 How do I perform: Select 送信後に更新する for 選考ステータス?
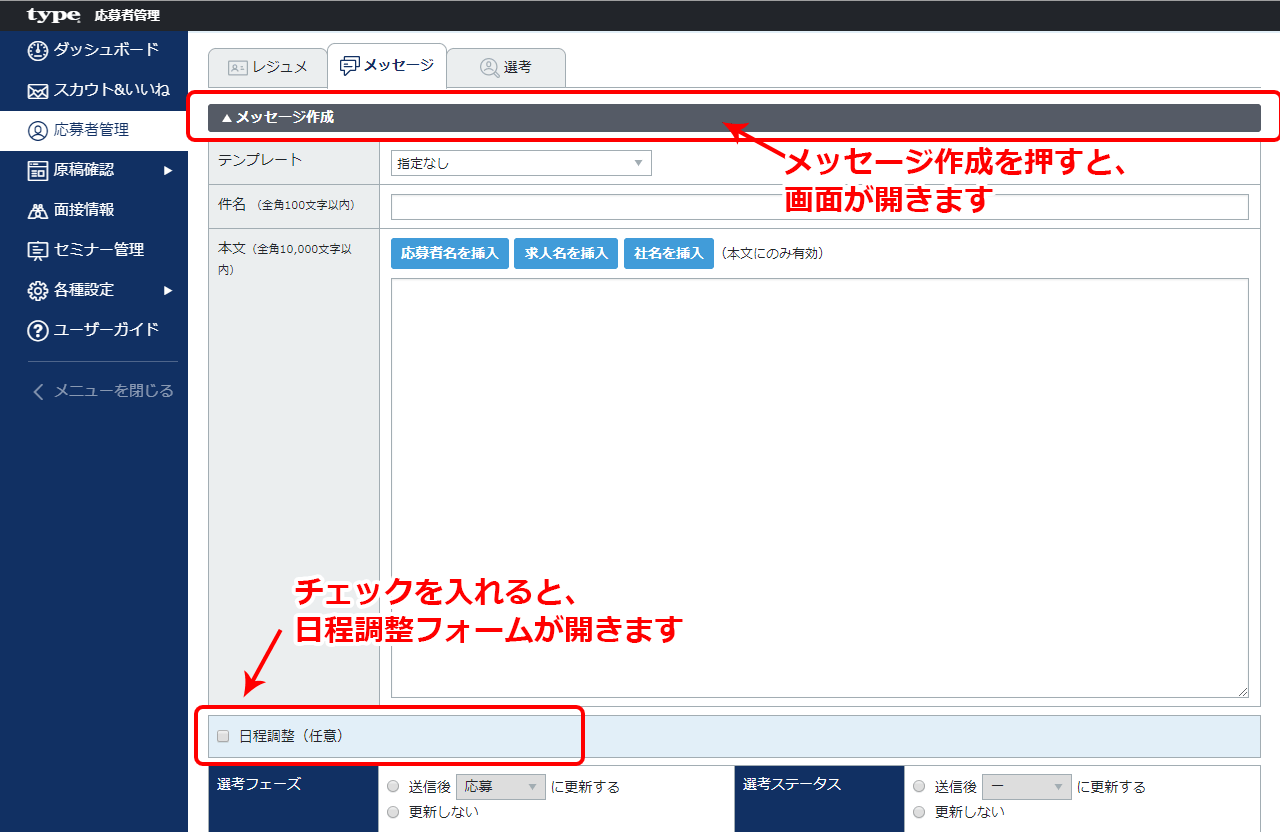click(918, 786)
